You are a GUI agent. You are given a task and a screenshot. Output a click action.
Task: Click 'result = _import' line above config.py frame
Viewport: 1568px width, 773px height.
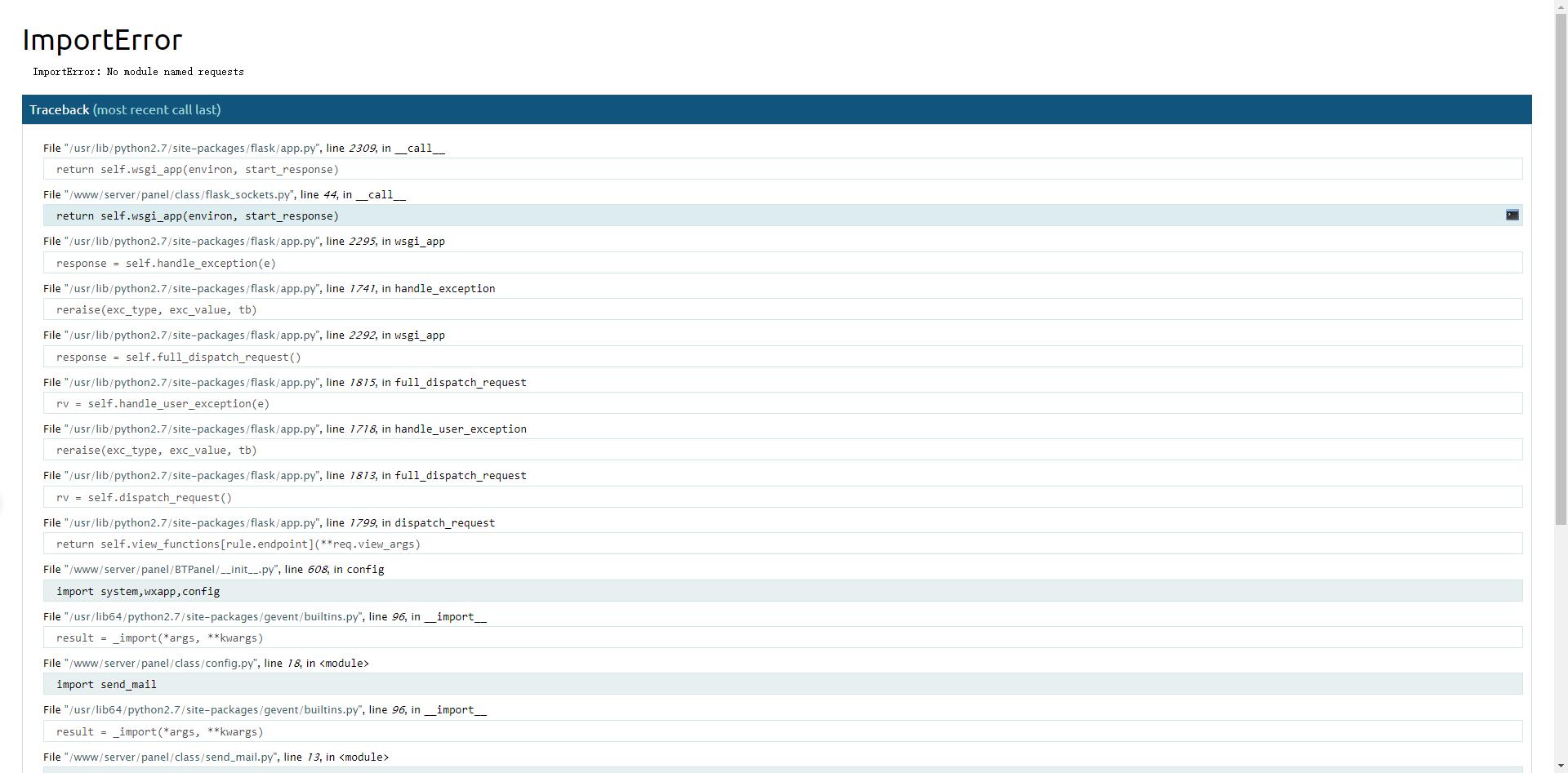point(782,638)
